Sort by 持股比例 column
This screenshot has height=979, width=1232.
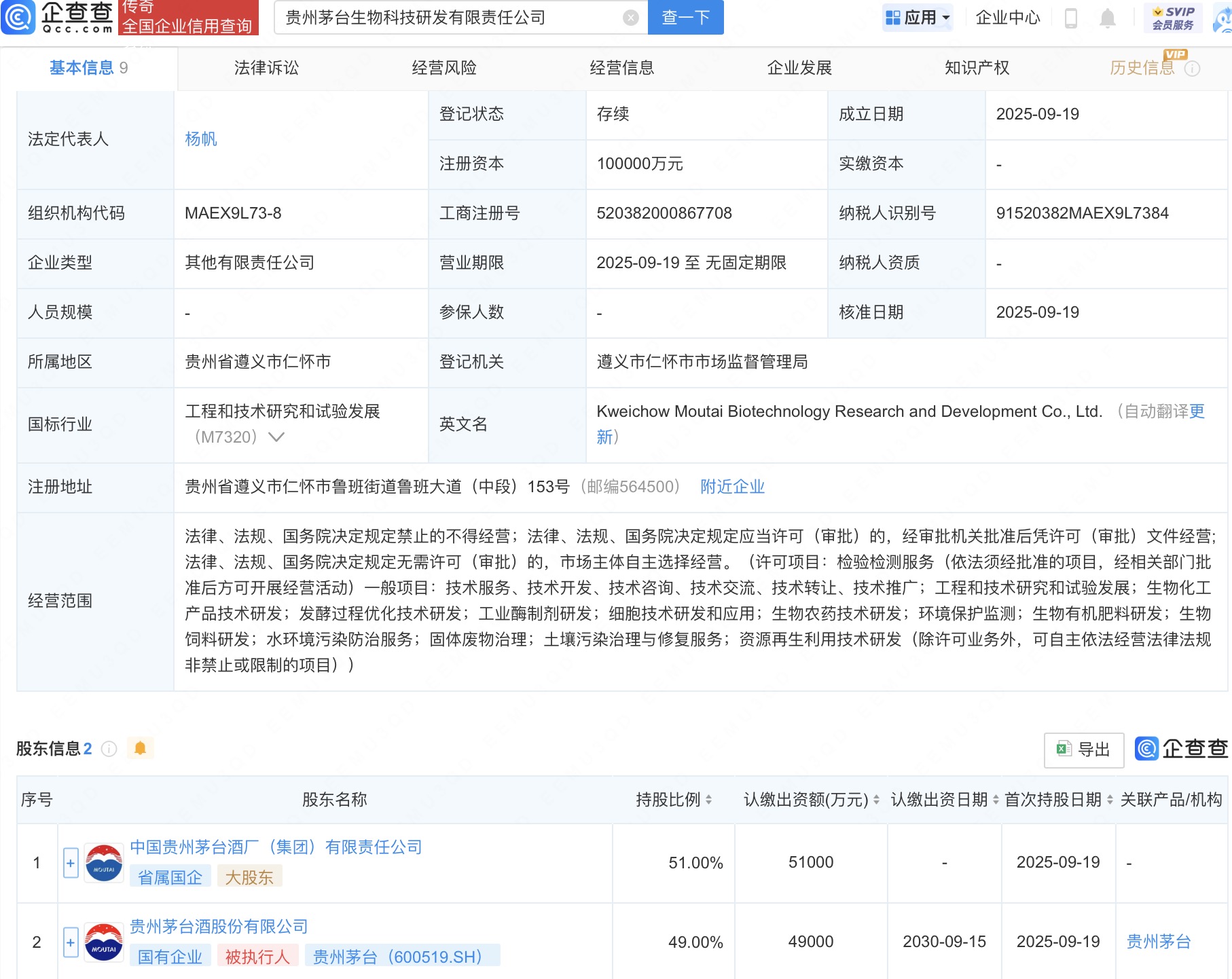click(x=708, y=800)
